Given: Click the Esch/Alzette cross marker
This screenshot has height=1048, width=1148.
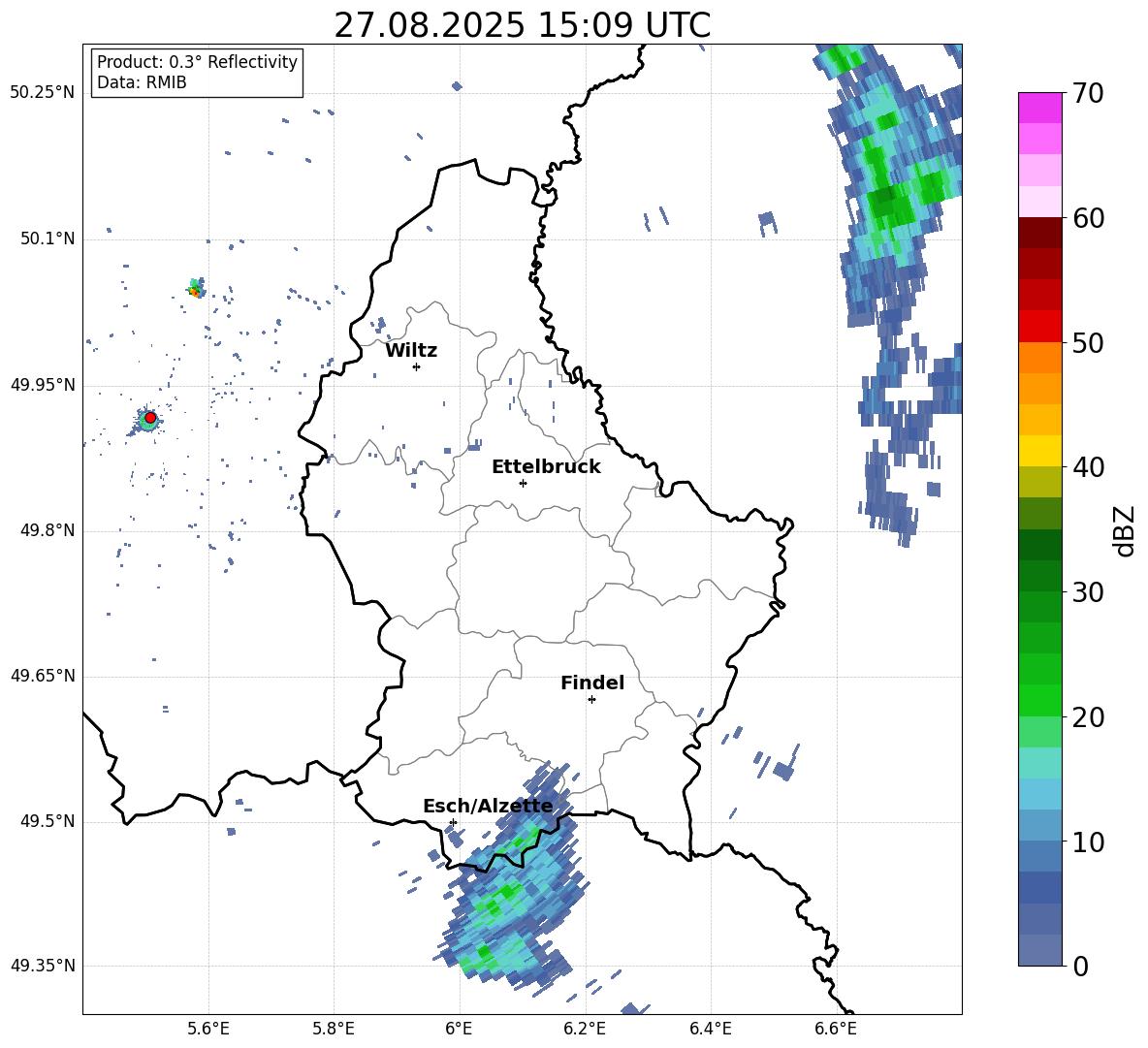Looking at the screenshot, I should click(453, 822).
